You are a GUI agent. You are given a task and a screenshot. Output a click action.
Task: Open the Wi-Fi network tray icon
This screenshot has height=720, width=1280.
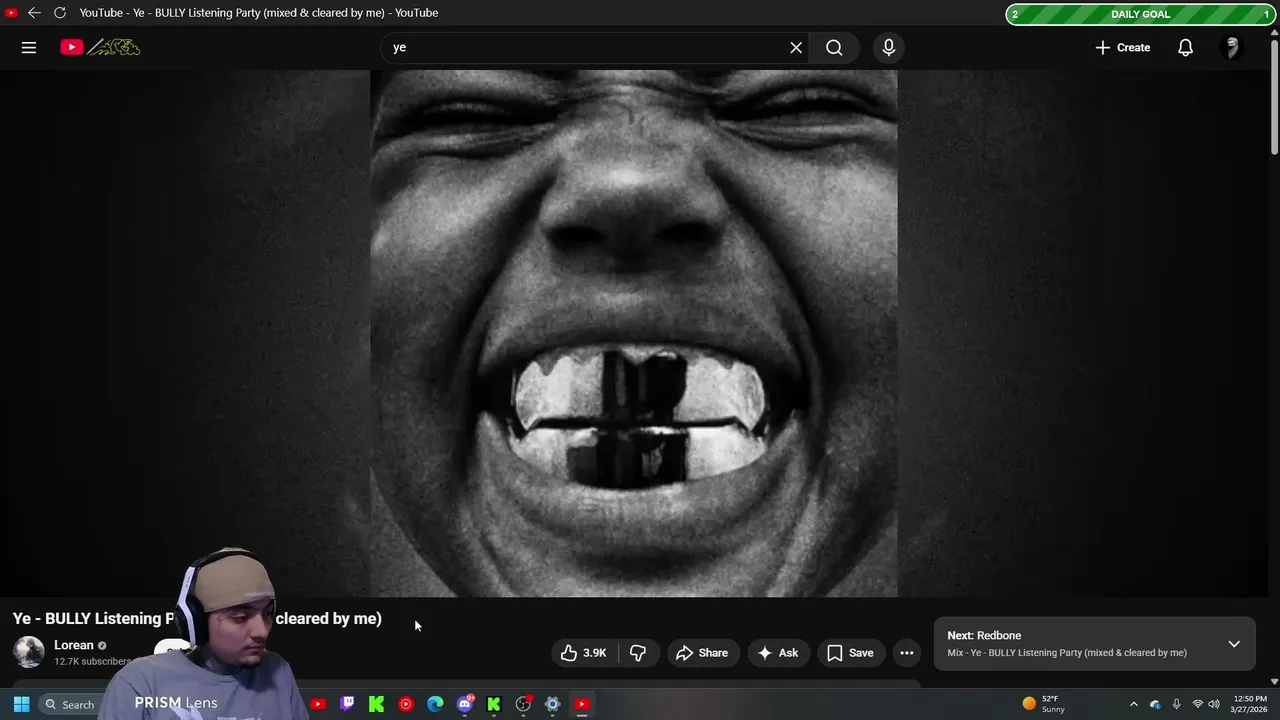[x=1197, y=704]
